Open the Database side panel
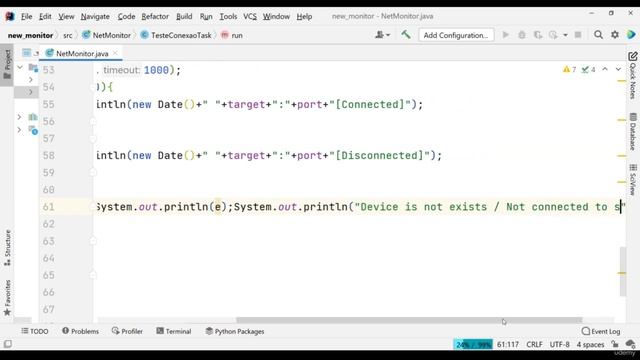Screen dimensions: 640x360 tap(633, 132)
